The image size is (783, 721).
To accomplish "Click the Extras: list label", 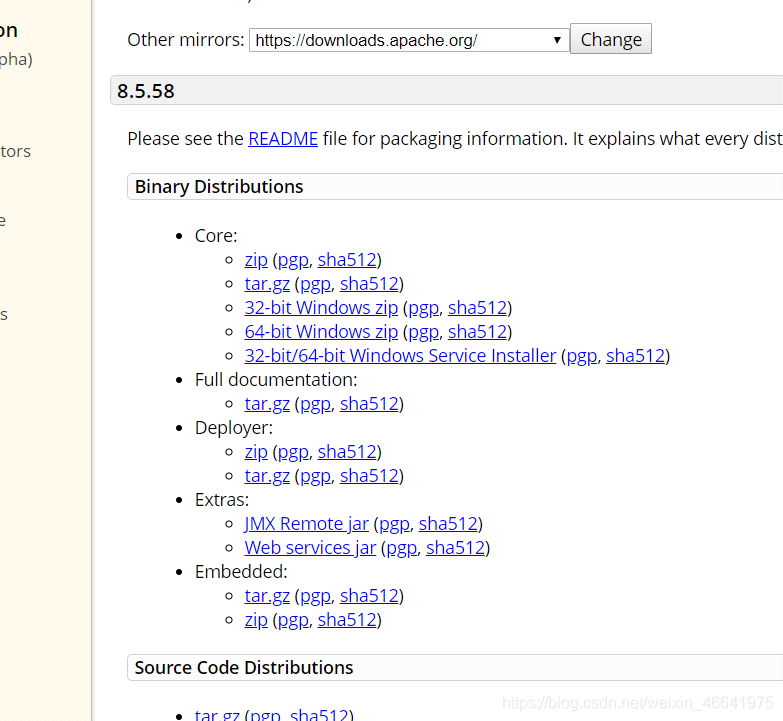I will coord(222,500).
